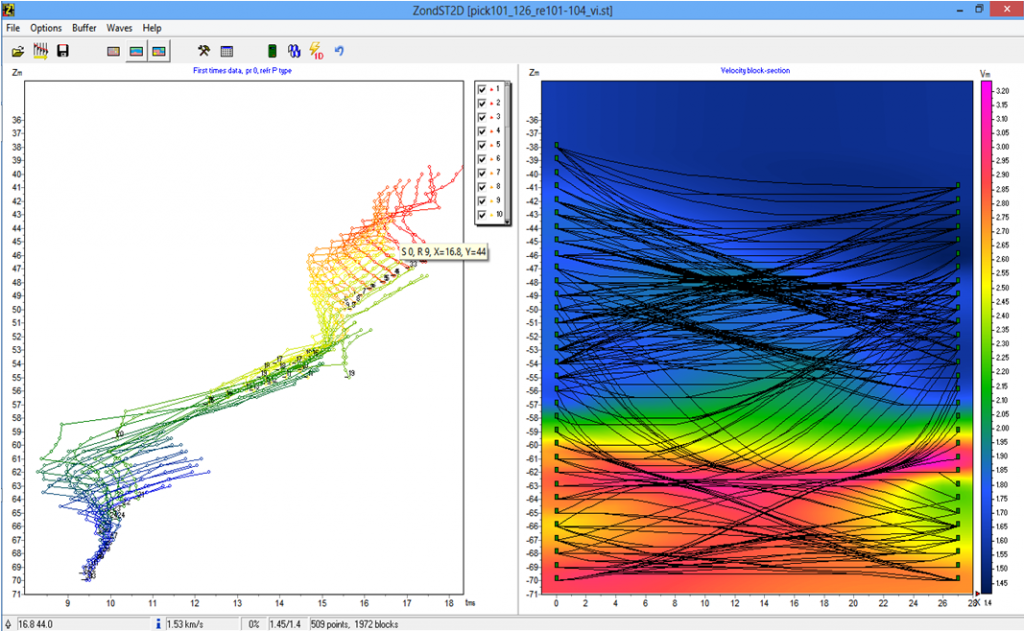The height and width of the screenshot is (631, 1024).
Task: Select the first display mode toolbar button
Action: tap(113, 51)
